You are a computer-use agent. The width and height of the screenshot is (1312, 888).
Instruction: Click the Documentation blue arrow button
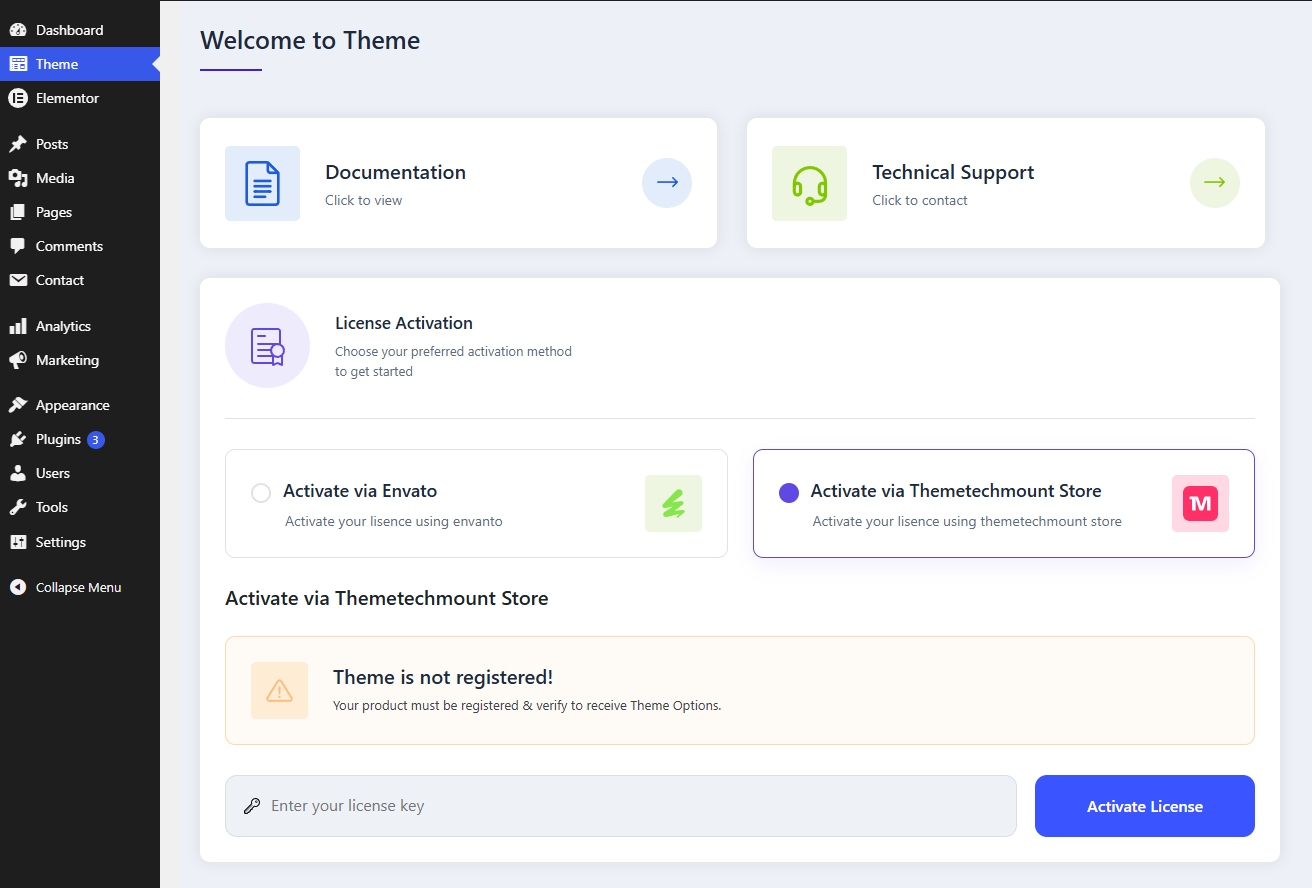click(x=667, y=183)
